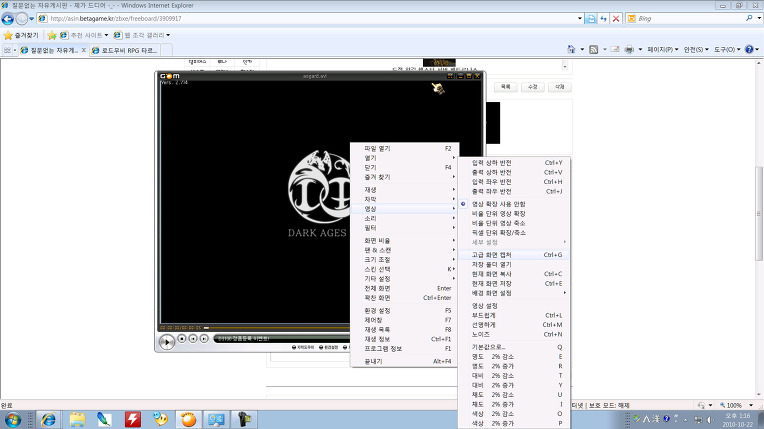Expand the 배경 화면 설정 submenu
764x429 pixels.
click(514, 293)
